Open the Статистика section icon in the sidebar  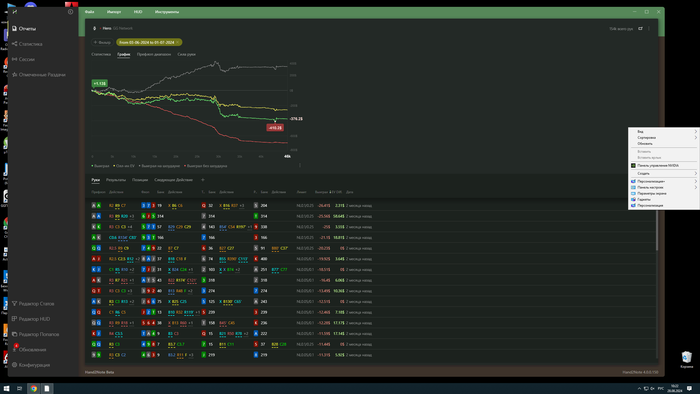point(15,44)
